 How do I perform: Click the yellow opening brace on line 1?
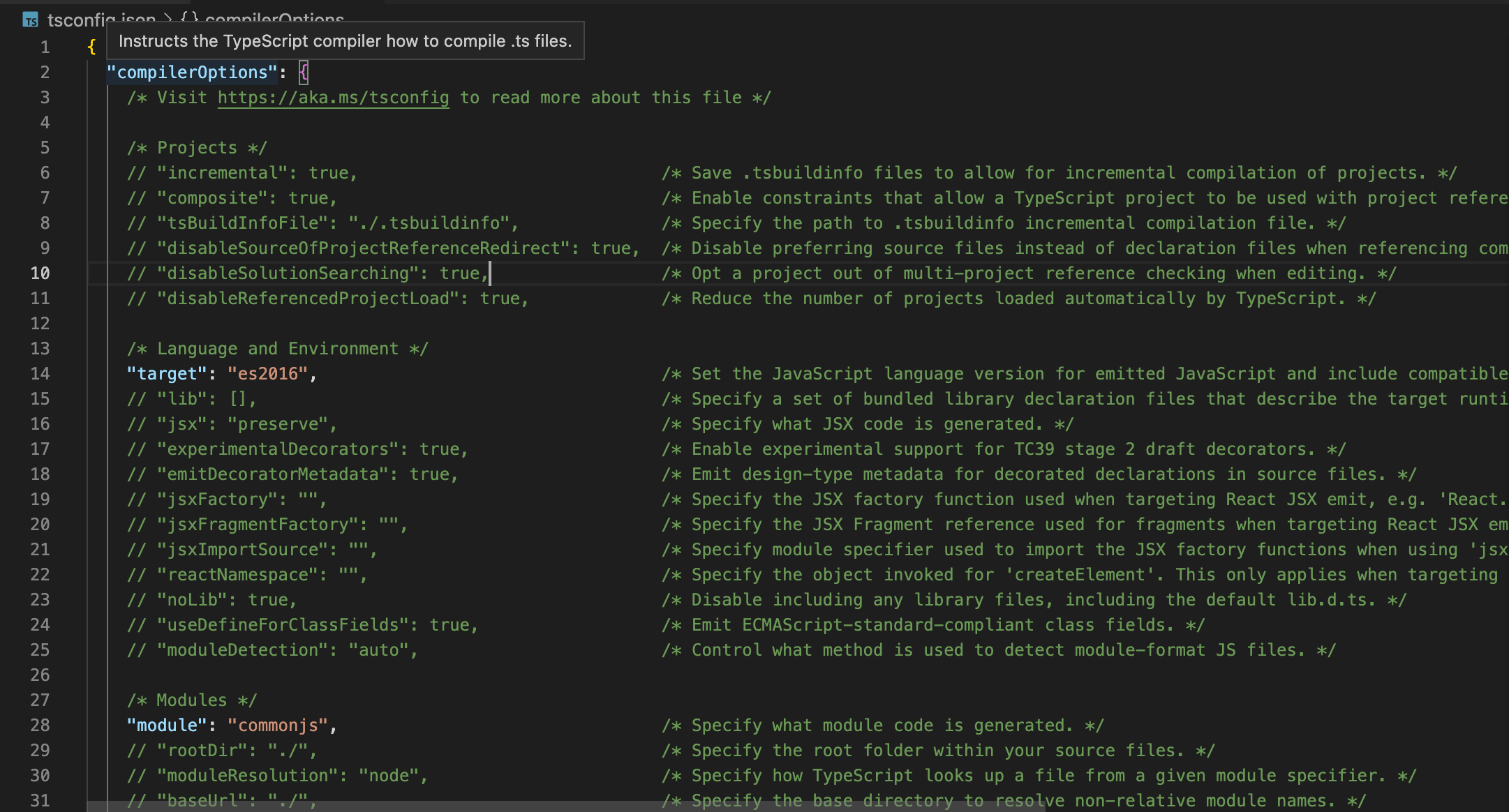[91, 47]
